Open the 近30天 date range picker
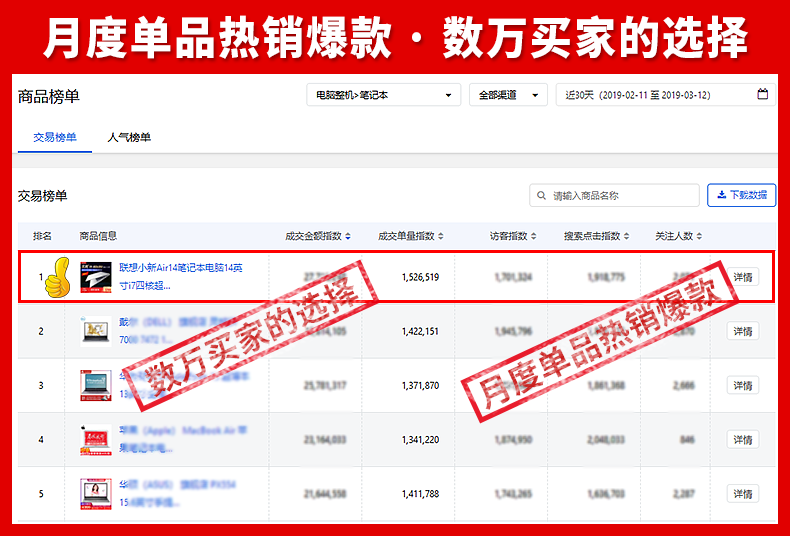The width and height of the screenshot is (790, 536). click(x=666, y=95)
